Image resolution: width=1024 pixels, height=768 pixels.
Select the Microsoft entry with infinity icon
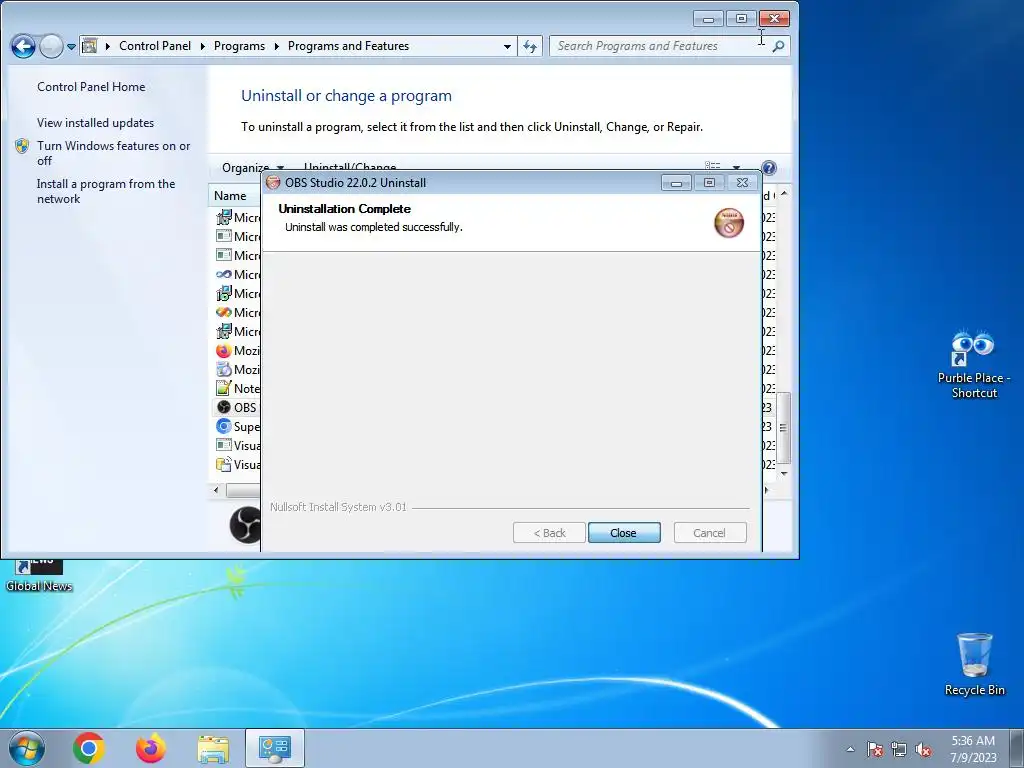224,274
